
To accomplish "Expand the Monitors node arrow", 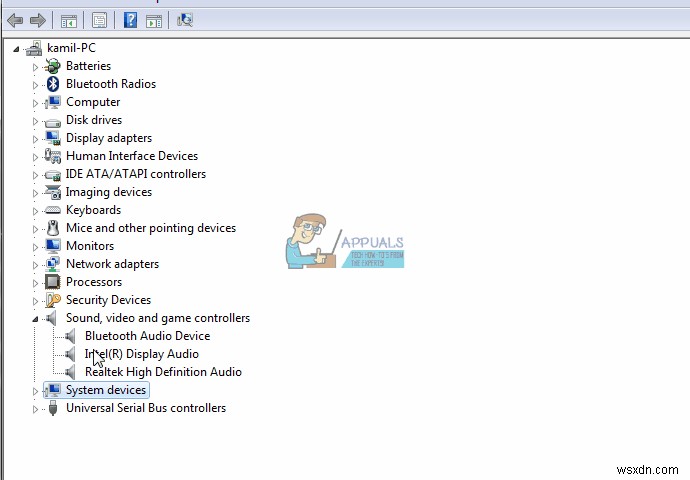I will click(x=35, y=247).
